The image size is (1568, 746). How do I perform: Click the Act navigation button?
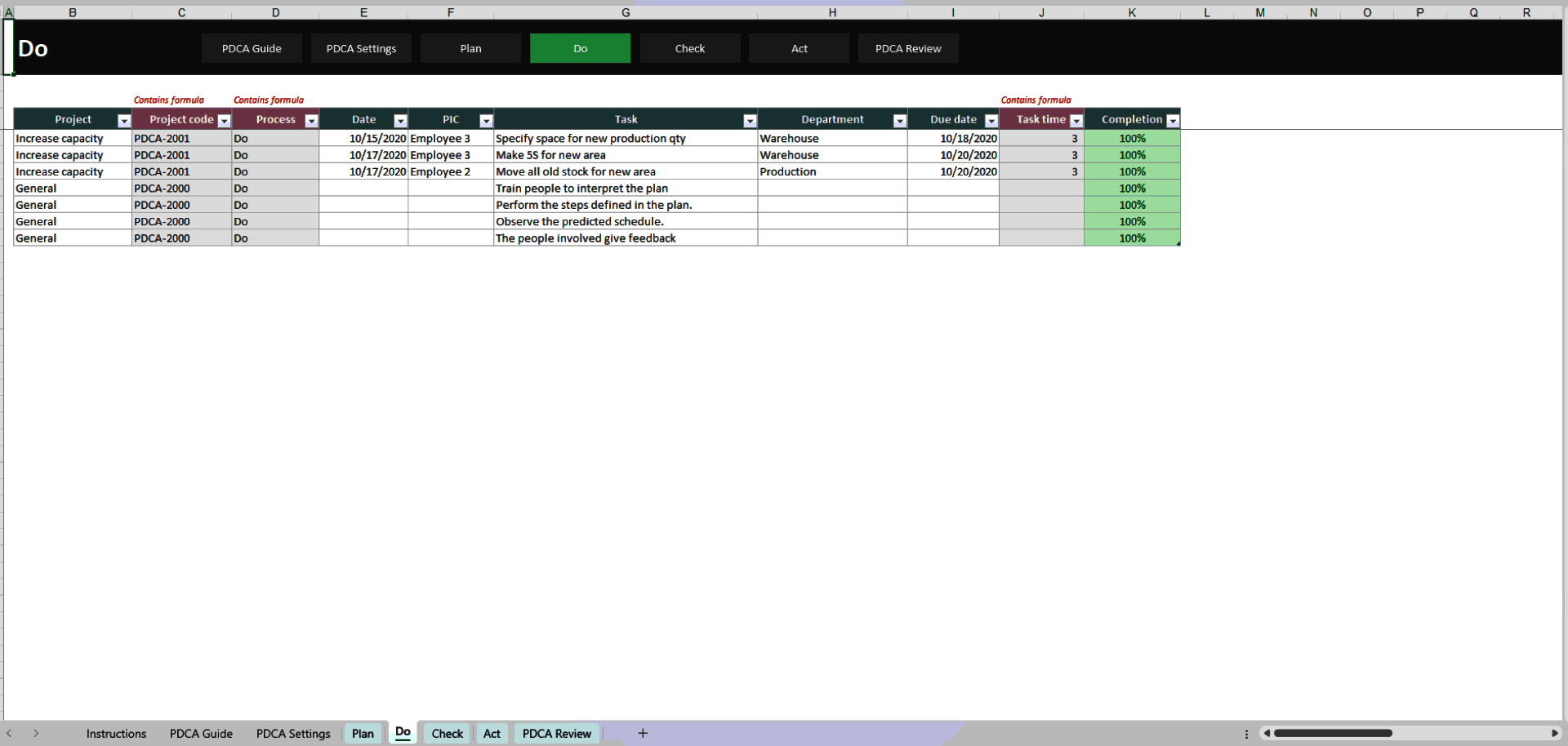pyautogui.click(x=799, y=48)
